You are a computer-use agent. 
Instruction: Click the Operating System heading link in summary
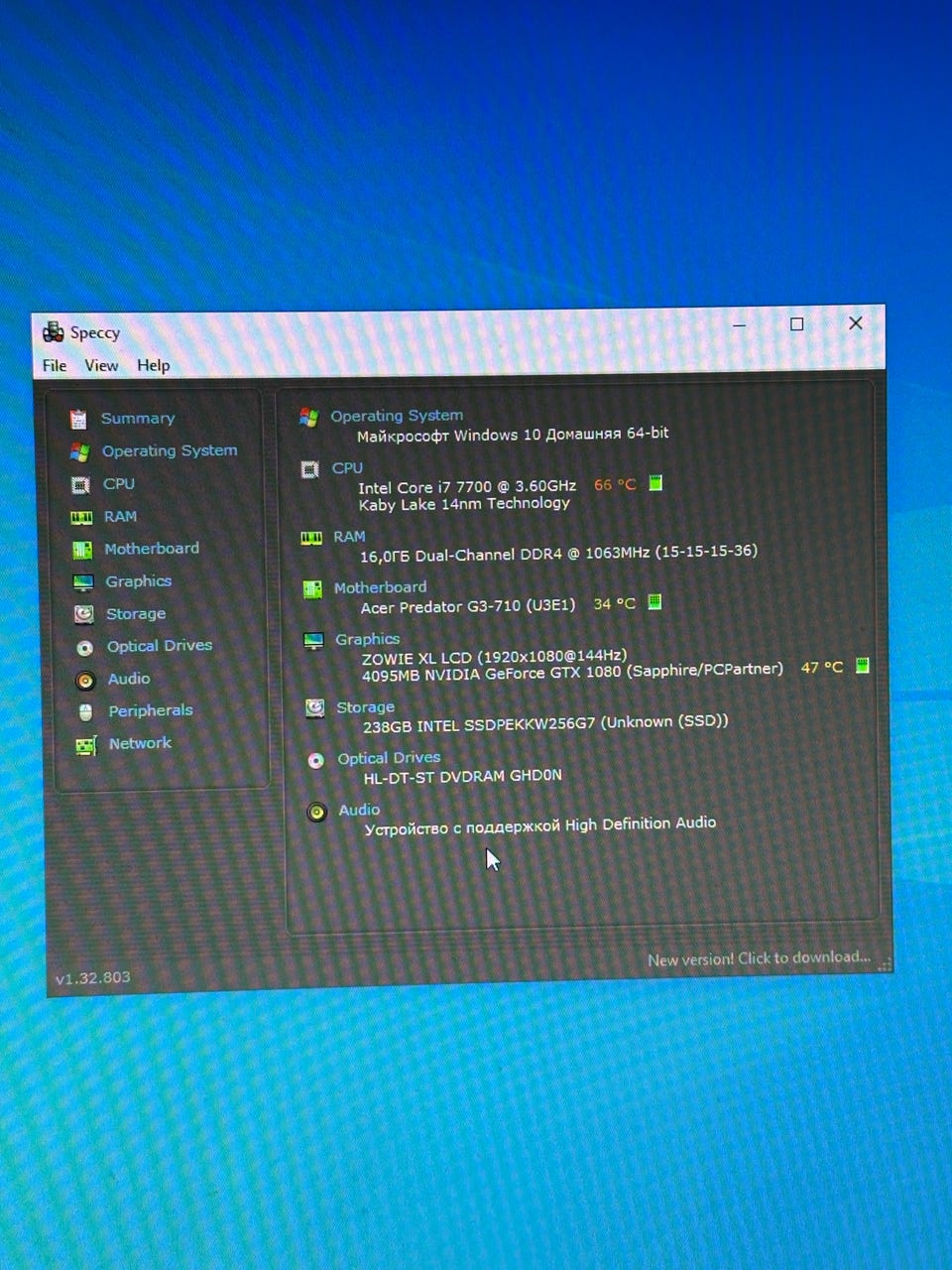(397, 416)
